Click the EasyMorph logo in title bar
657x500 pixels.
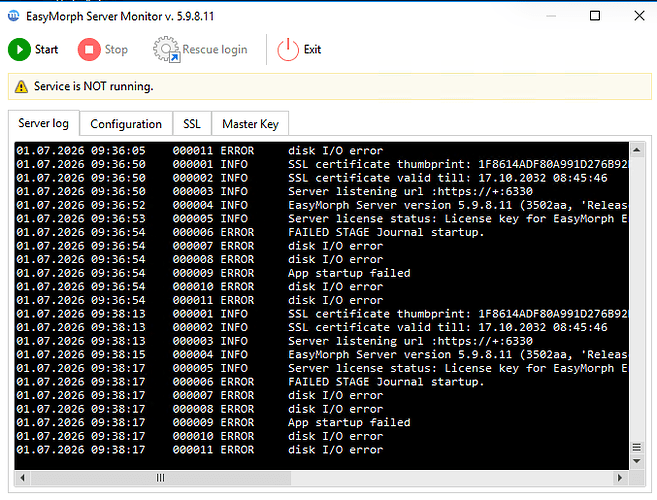click(x=14, y=16)
